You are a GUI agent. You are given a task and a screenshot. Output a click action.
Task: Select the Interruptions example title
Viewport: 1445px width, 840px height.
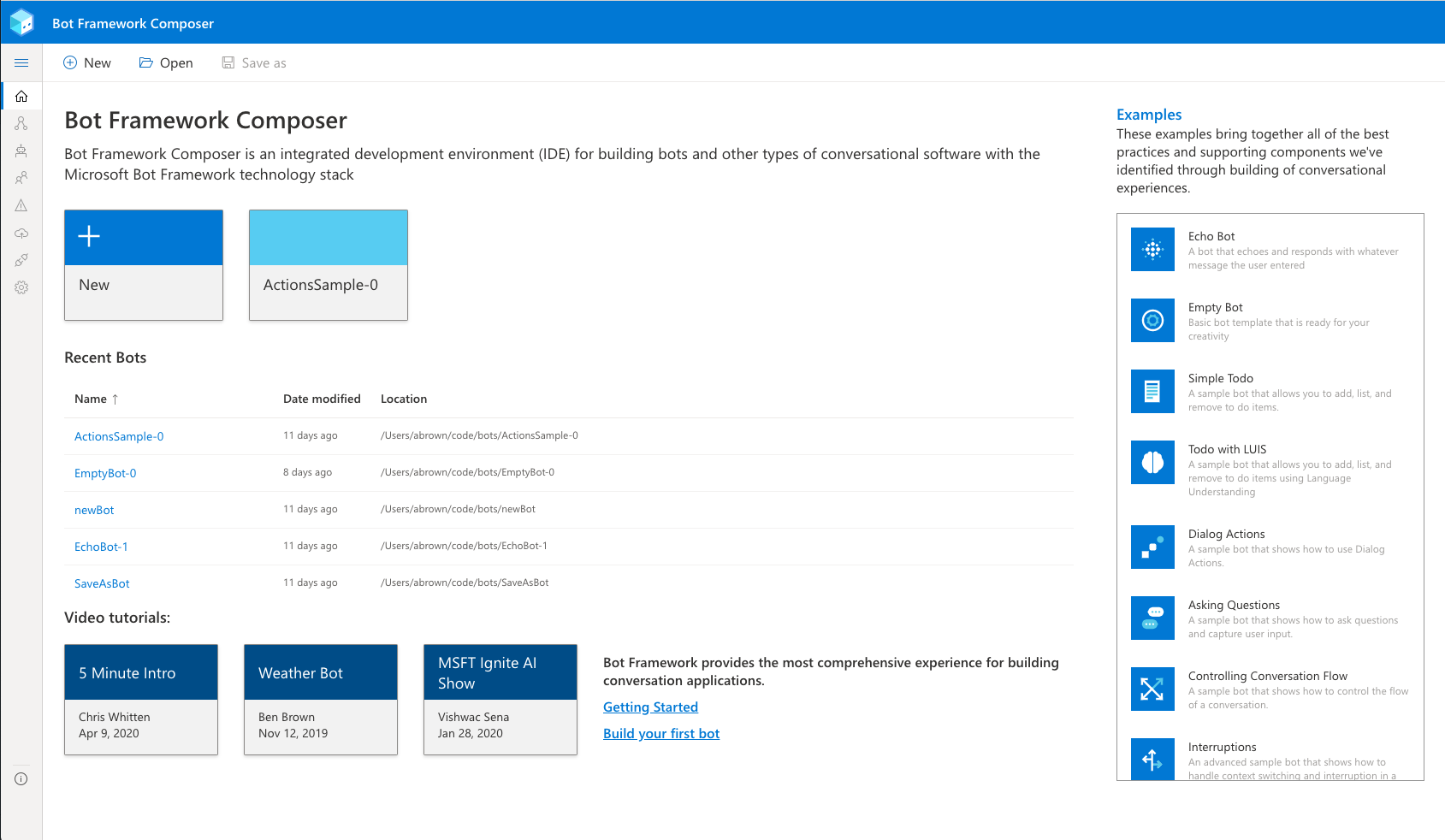pos(1222,747)
